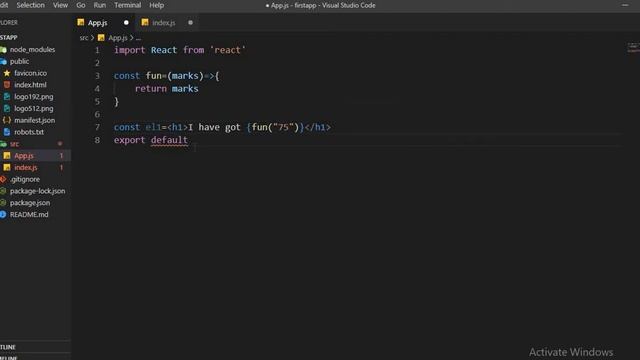
Task: Open index.html in the explorer
Action: (30, 85)
